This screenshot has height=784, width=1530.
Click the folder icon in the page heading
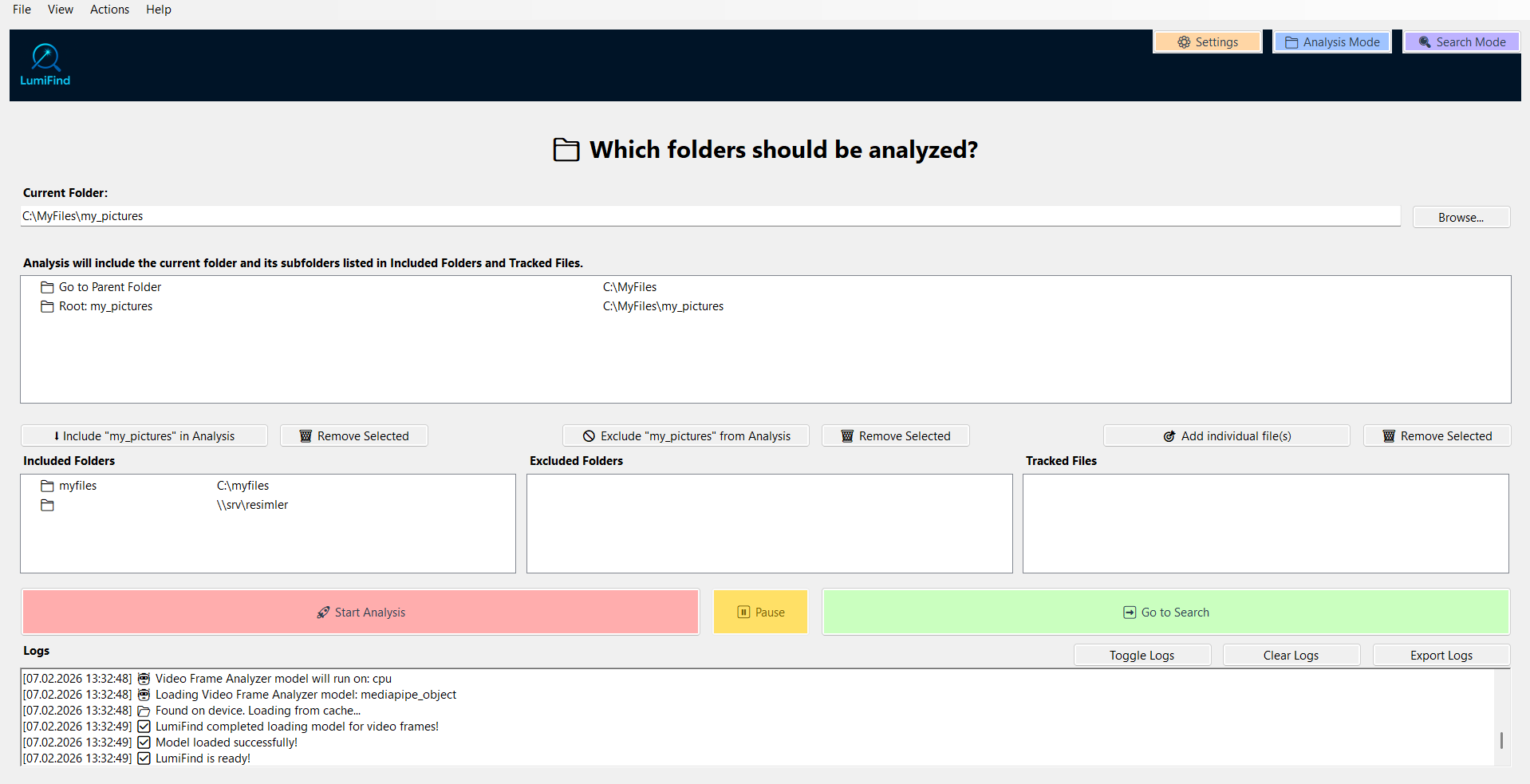point(566,150)
